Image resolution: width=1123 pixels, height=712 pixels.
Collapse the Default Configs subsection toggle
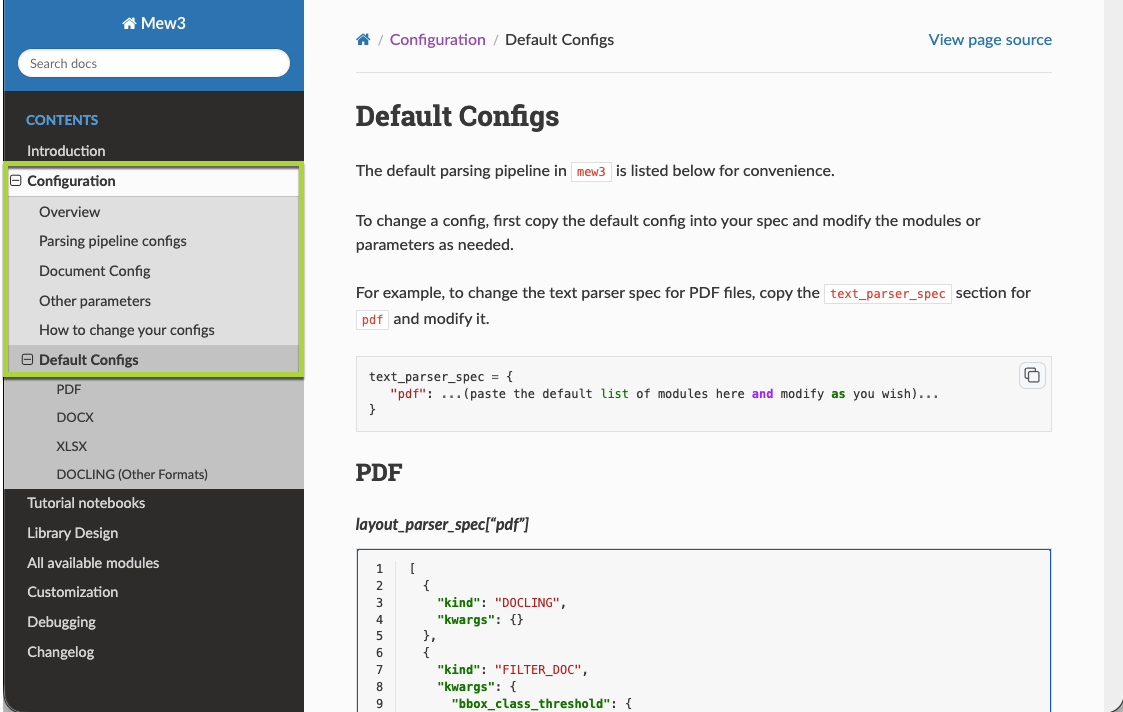tap(28, 360)
